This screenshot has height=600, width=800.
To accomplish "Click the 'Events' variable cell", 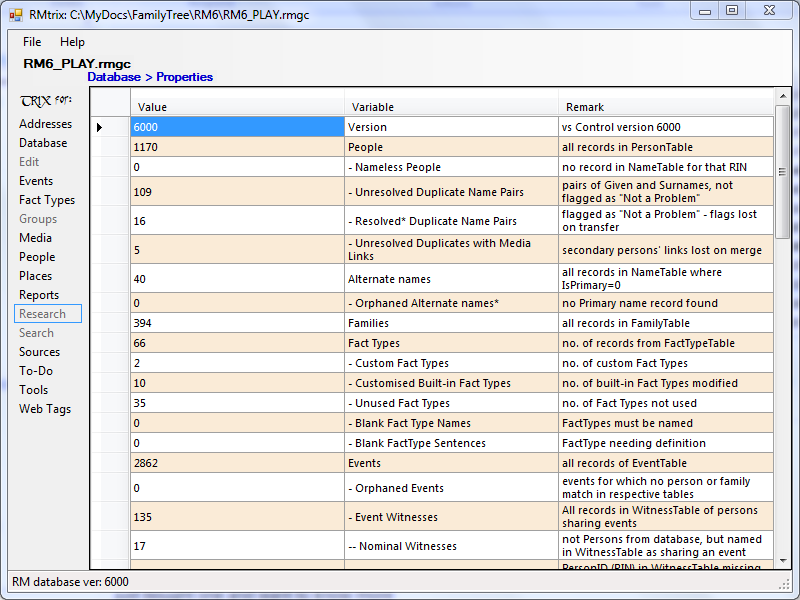I will [x=452, y=463].
